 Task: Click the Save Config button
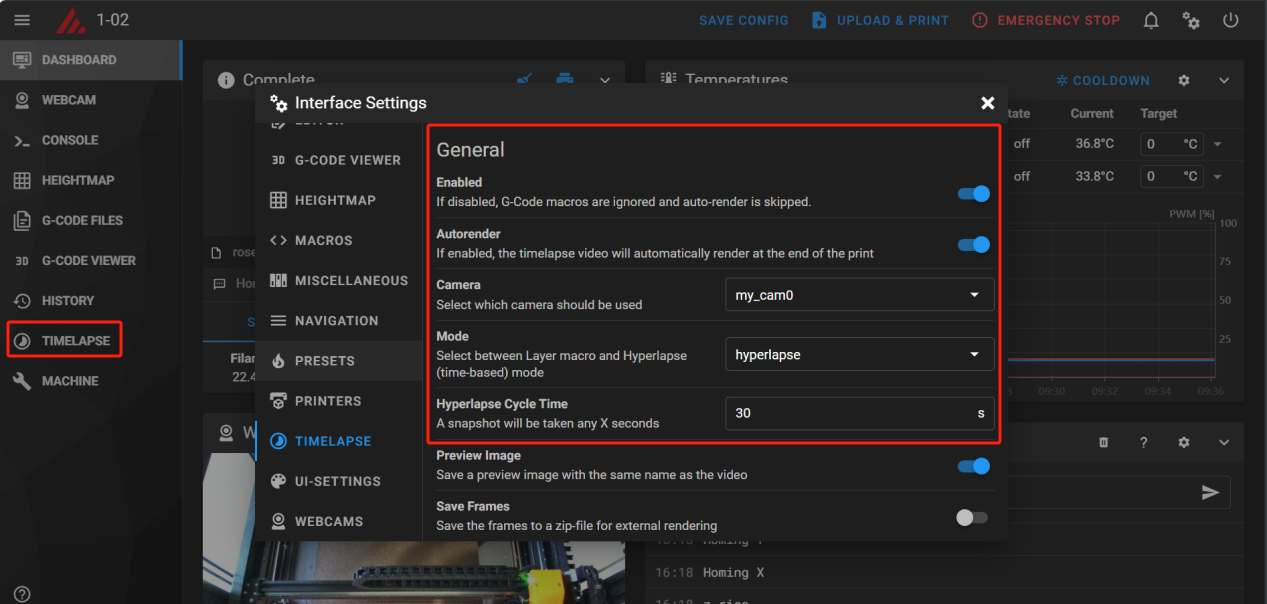pyautogui.click(x=744, y=20)
